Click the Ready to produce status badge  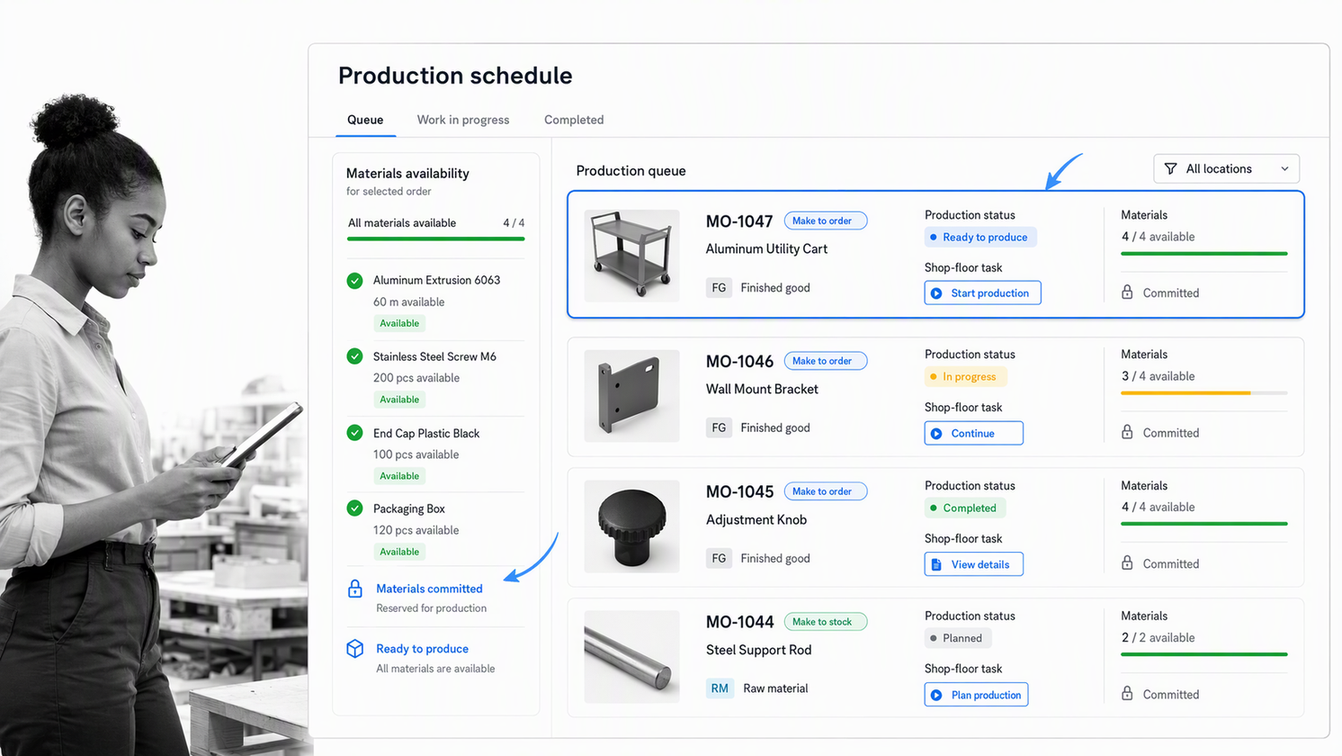pyautogui.click(x=980, y=238)
